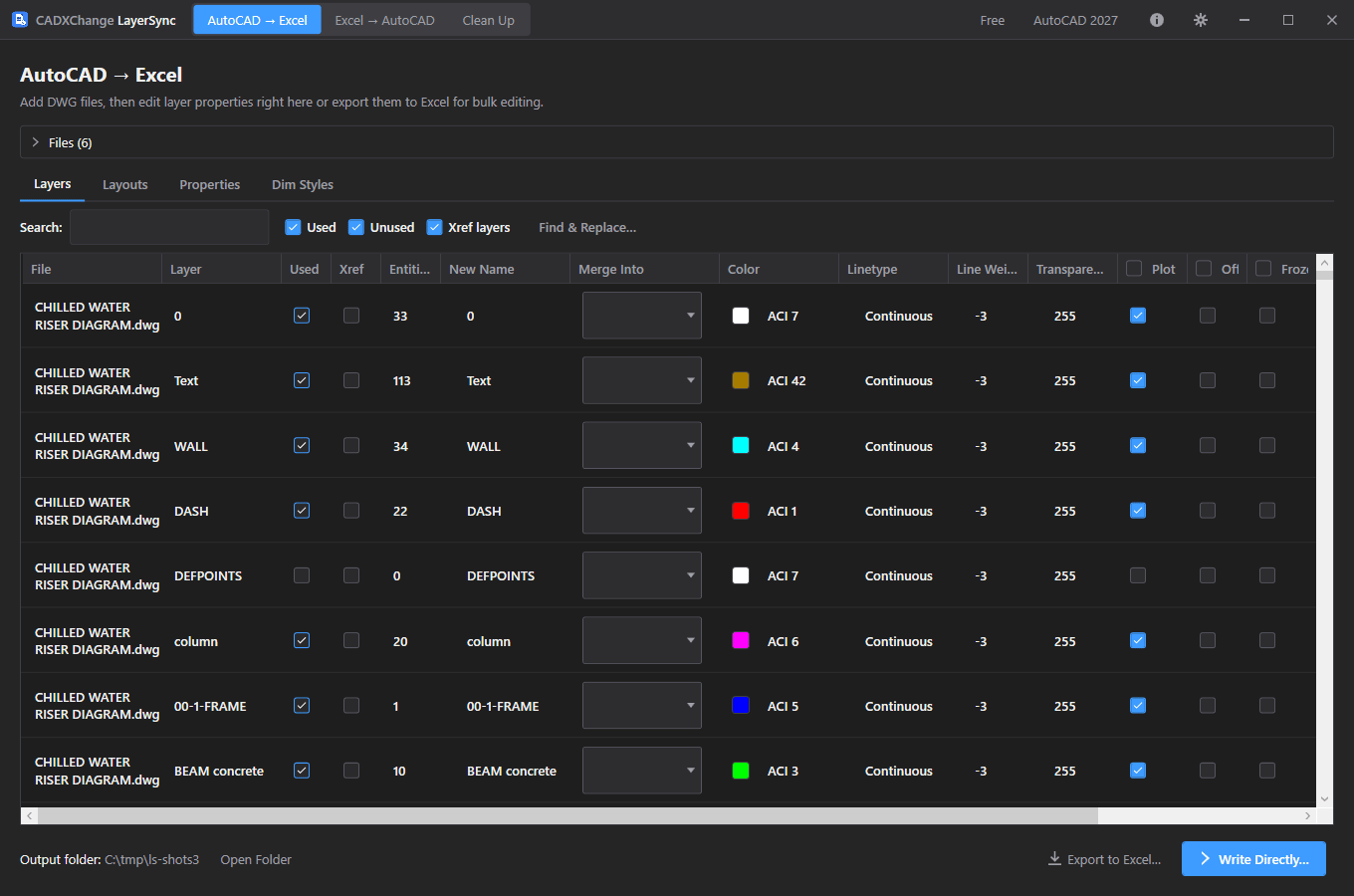Open Merge Into dropdown for WALL layer
1354x896 pixels.
tap(642, 445)
